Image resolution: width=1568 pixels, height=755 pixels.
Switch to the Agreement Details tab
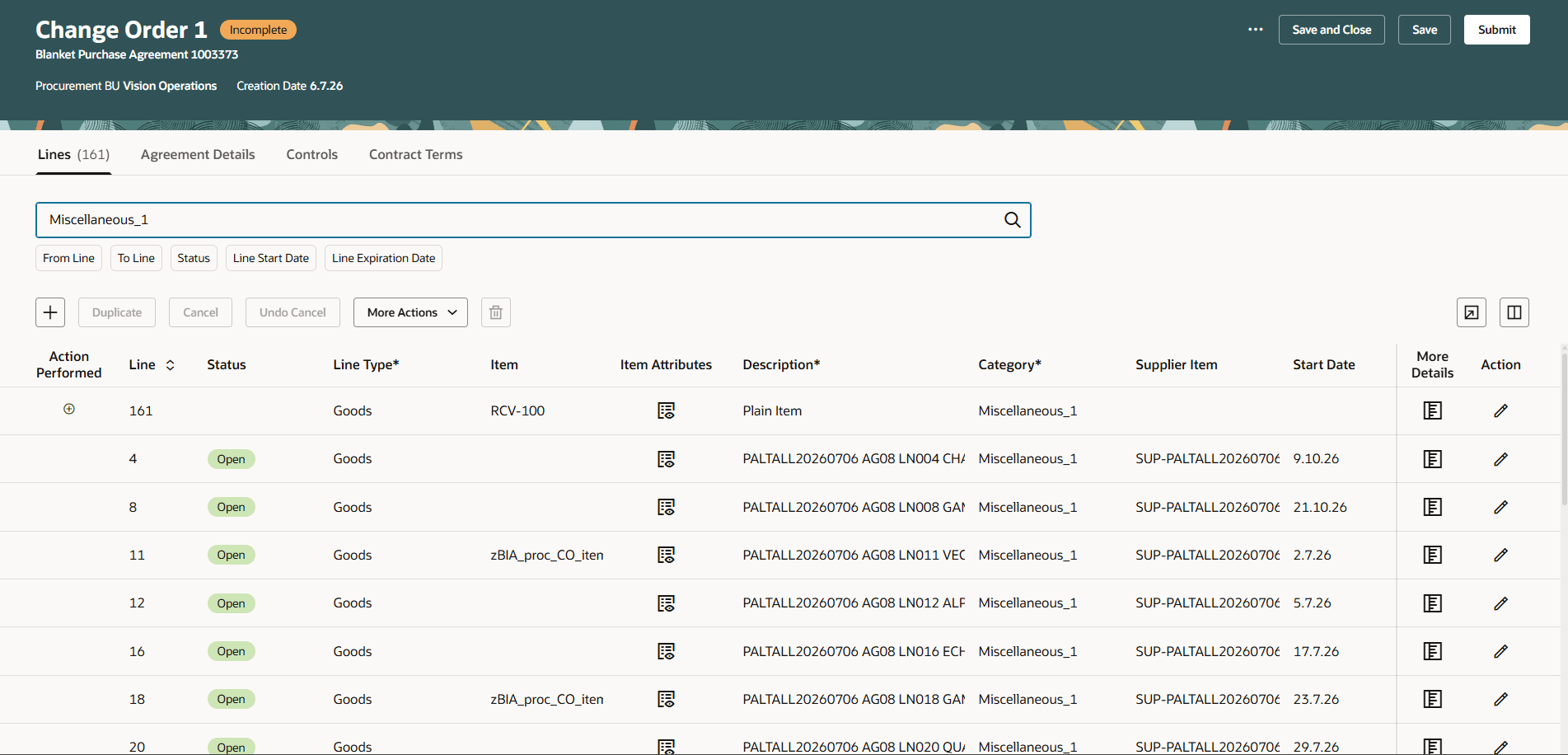[198, 154]
